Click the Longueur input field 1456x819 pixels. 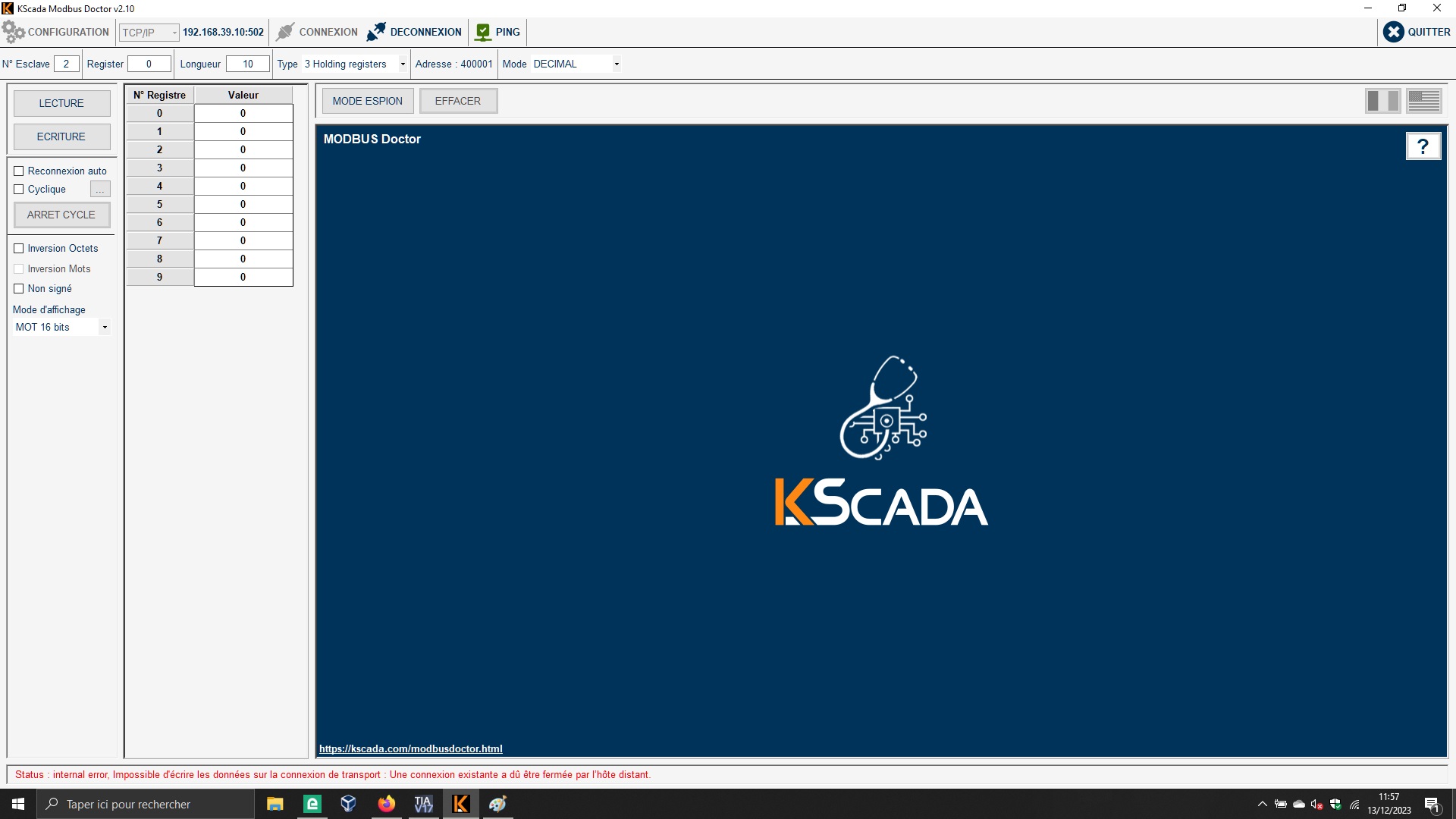[x=248, y=64]
